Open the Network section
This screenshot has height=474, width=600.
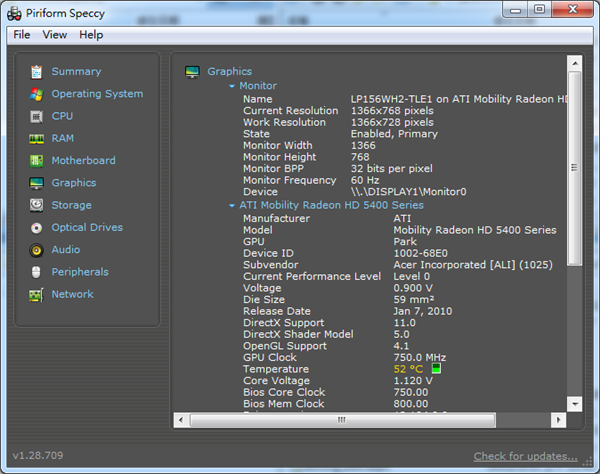coord(73,294)
